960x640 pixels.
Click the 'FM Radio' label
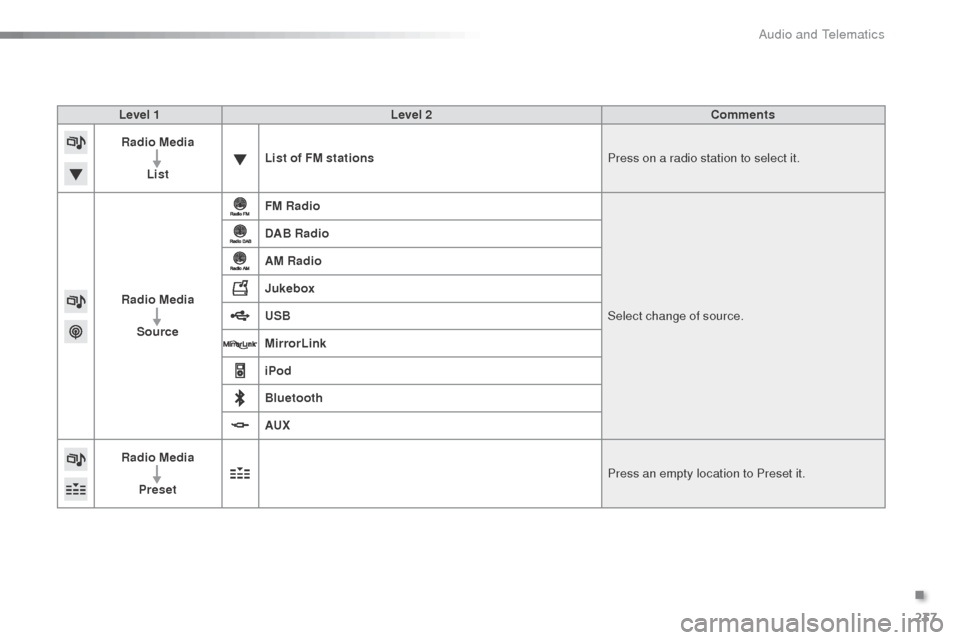tap(292, 206)
